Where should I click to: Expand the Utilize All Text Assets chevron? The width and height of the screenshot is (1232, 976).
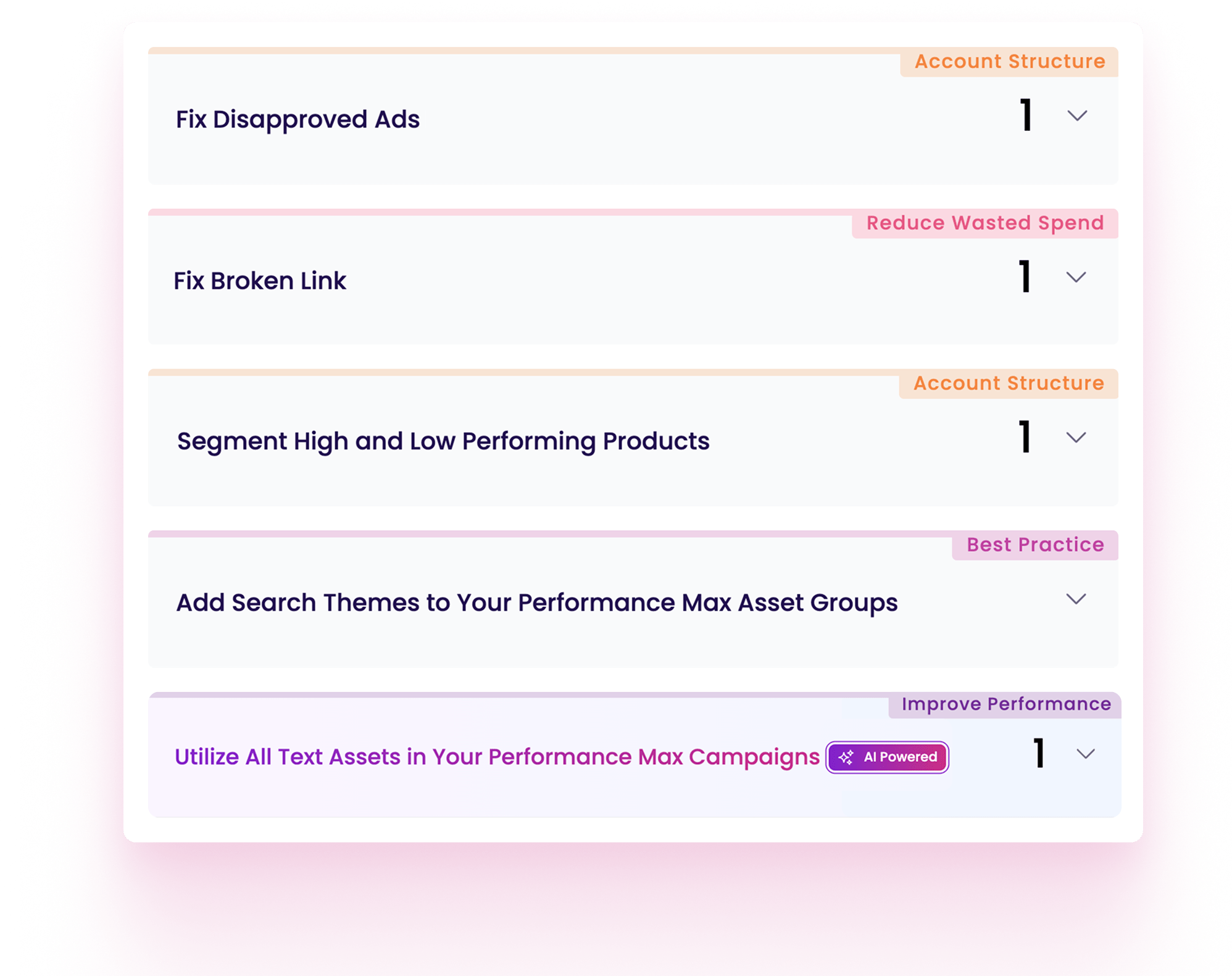[1085, 754]
